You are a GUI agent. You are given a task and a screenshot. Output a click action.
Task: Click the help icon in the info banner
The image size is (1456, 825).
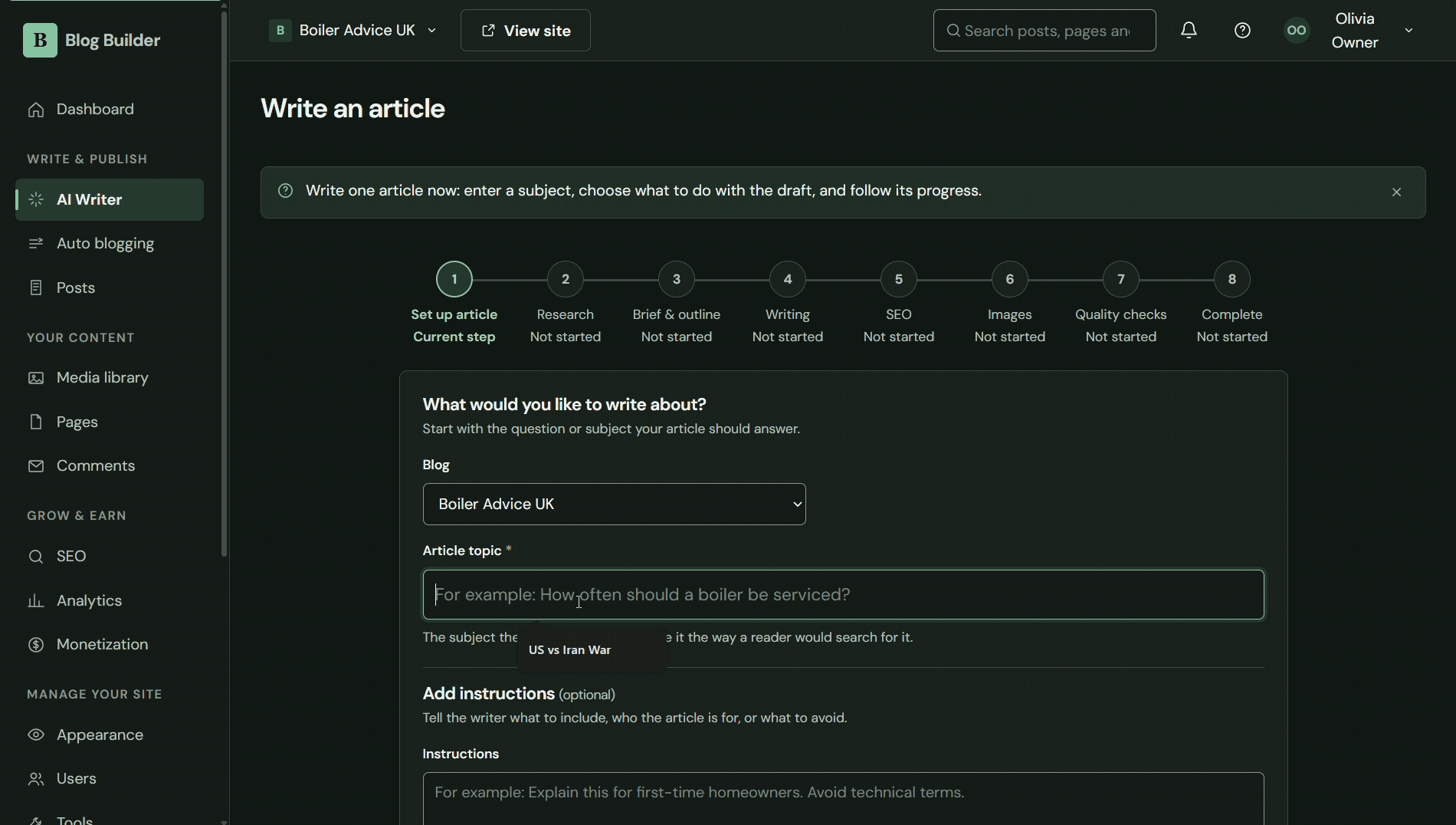coord(285,191)
